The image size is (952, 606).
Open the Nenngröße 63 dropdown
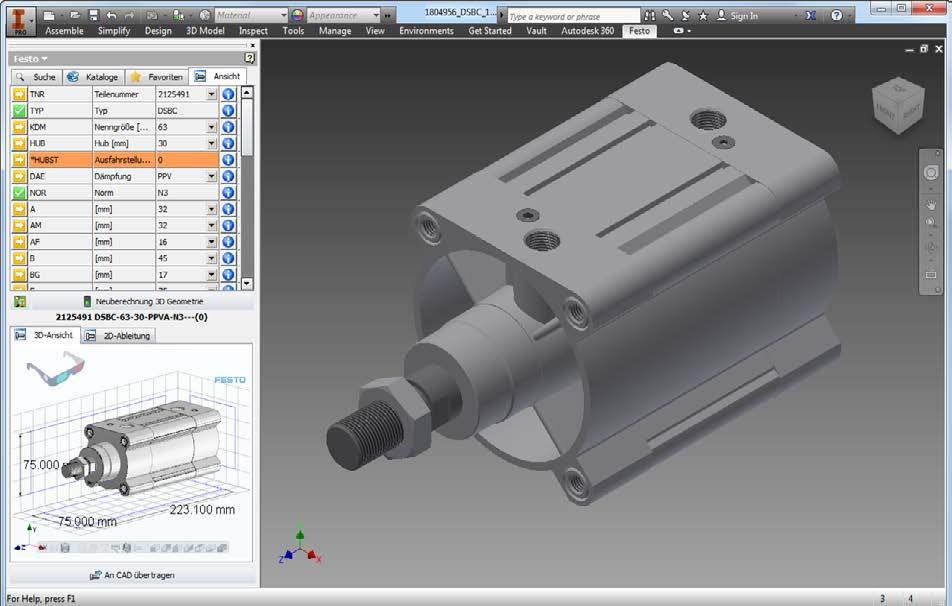[211, 127]
